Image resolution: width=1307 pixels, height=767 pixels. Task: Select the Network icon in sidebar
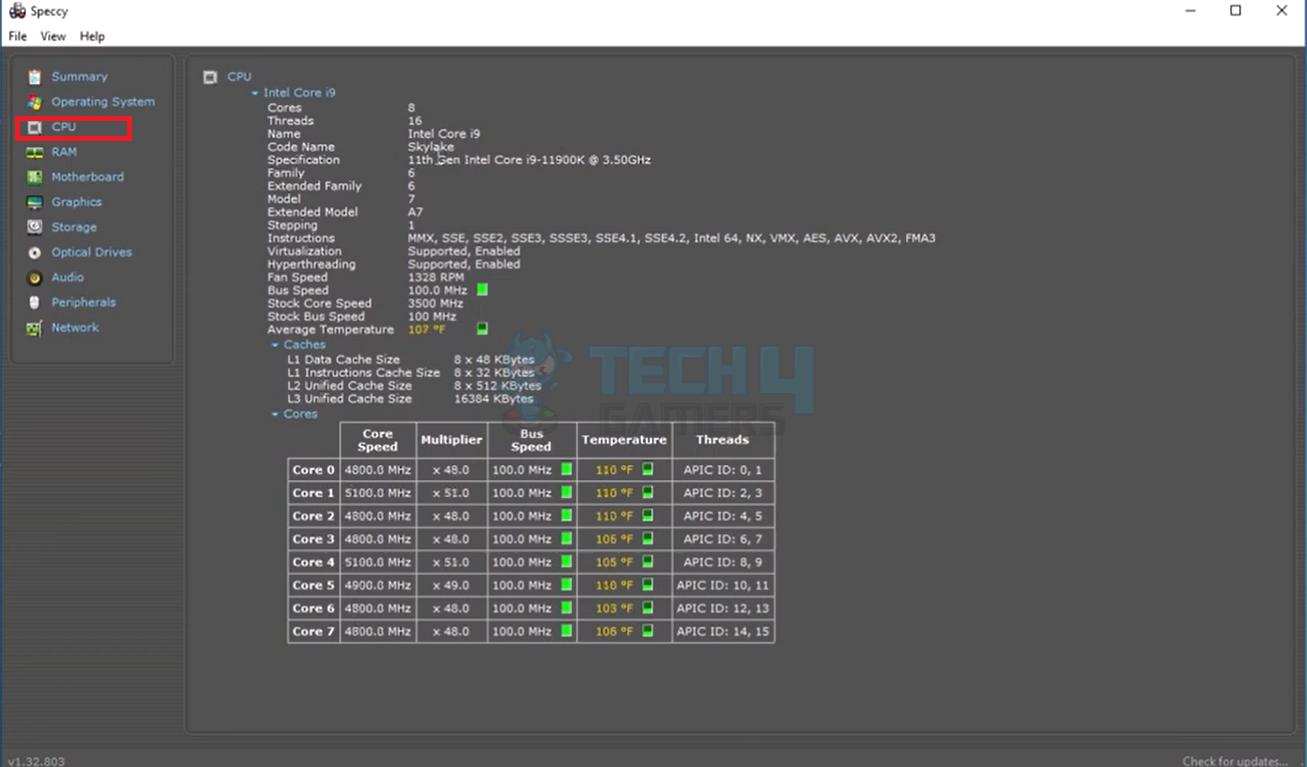[x=35, y=328]
